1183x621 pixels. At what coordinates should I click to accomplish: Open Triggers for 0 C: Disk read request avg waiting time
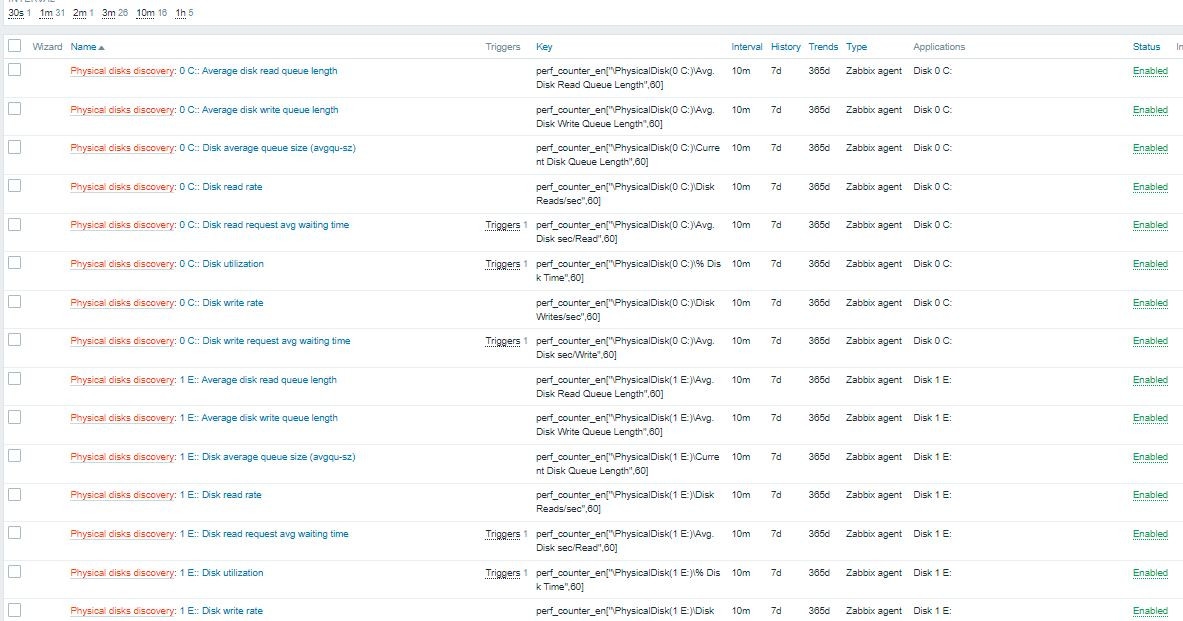point(503,225)
